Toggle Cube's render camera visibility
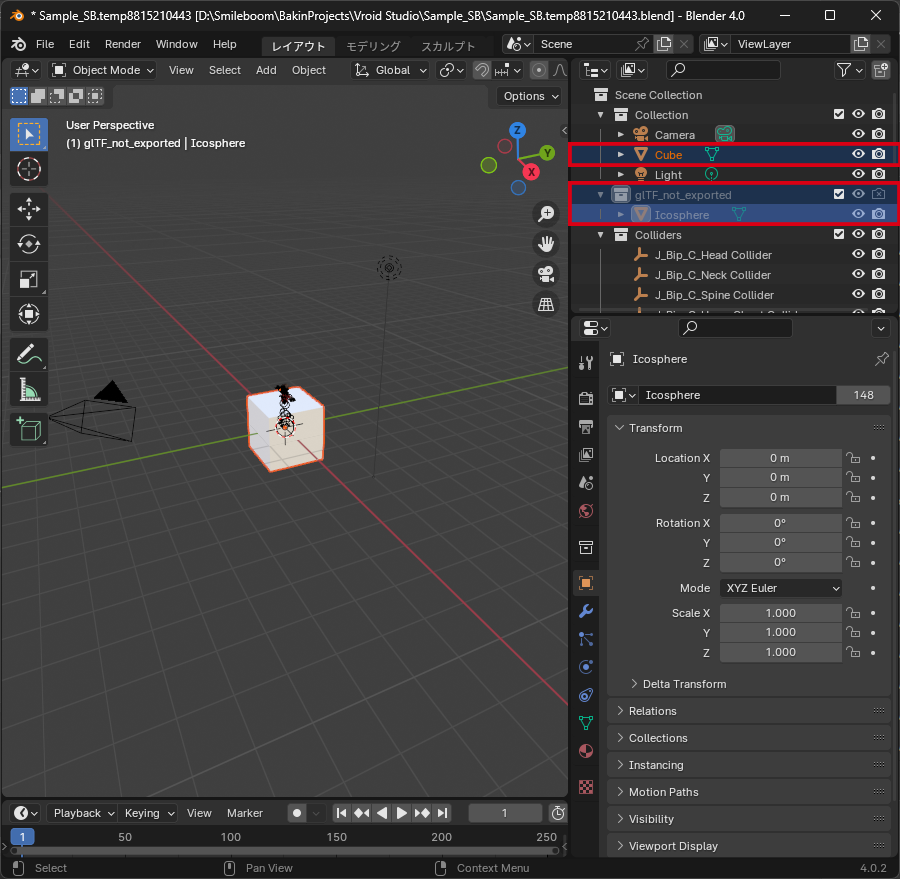The width and height of the screenshot is (900, 879). 878,154
